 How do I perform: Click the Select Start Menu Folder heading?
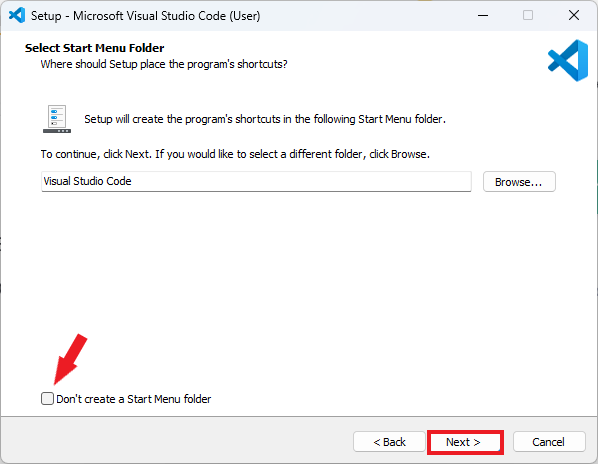pos(95,48)
